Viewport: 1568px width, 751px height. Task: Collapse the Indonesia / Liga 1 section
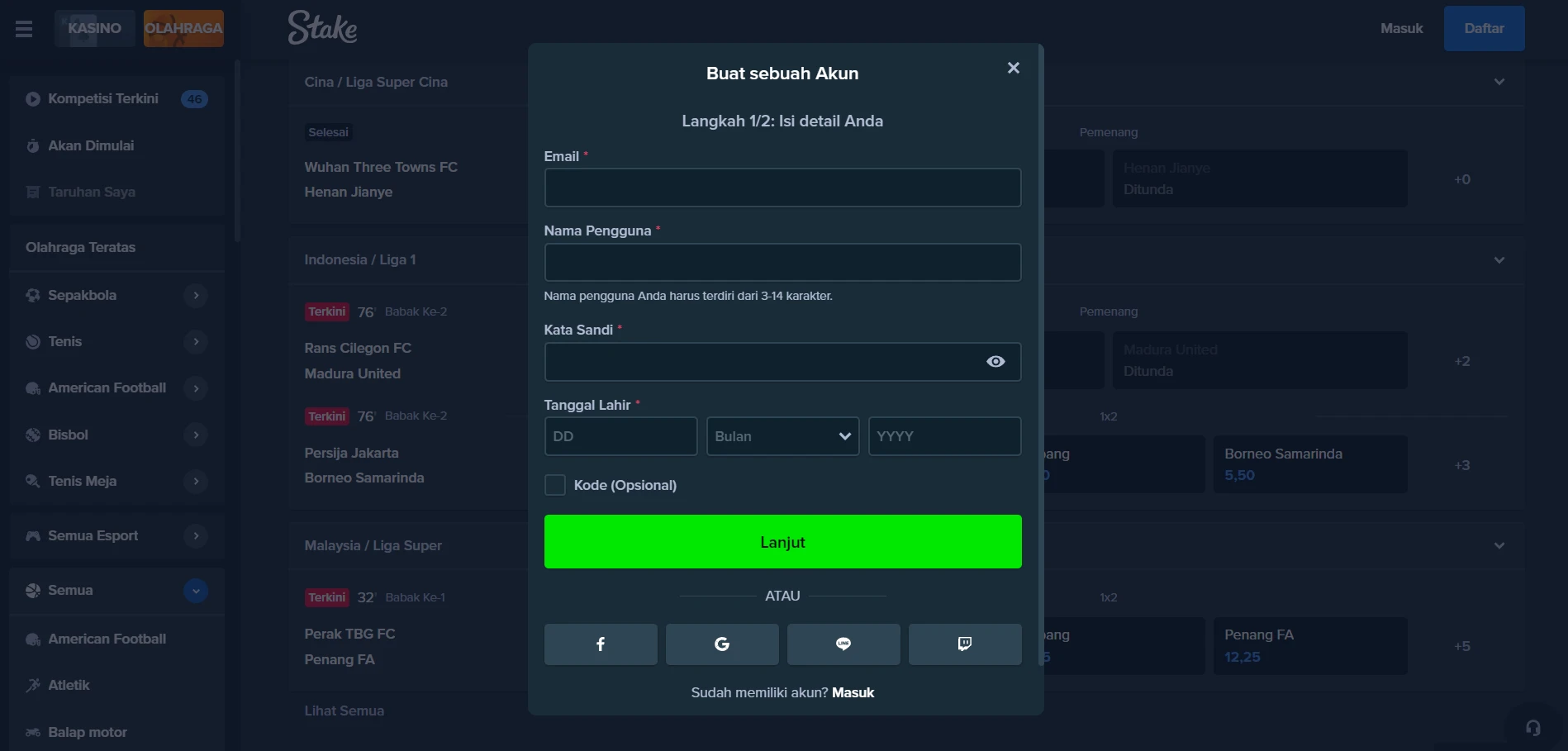point(1499,260)
